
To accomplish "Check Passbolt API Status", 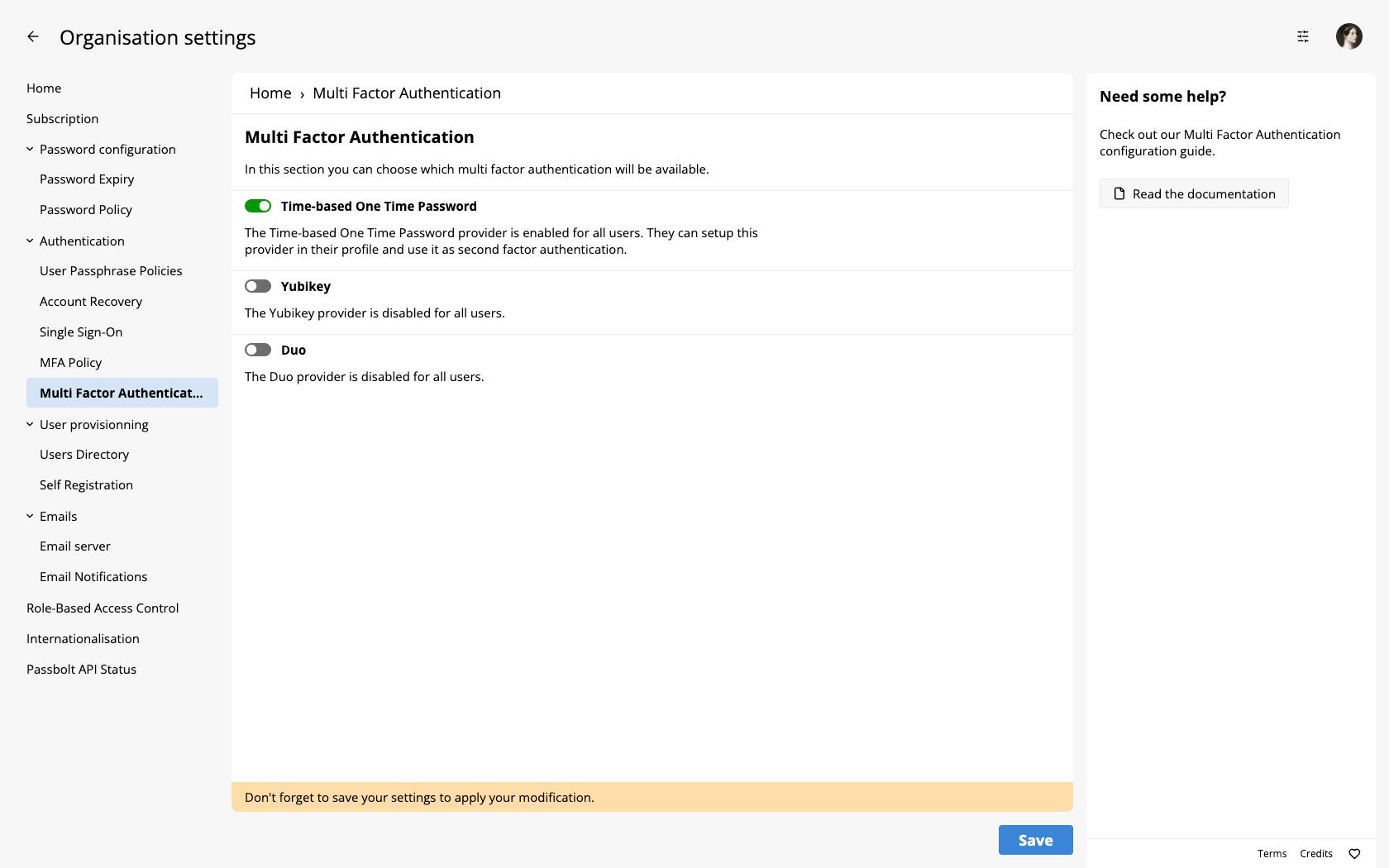I will 81,670.
